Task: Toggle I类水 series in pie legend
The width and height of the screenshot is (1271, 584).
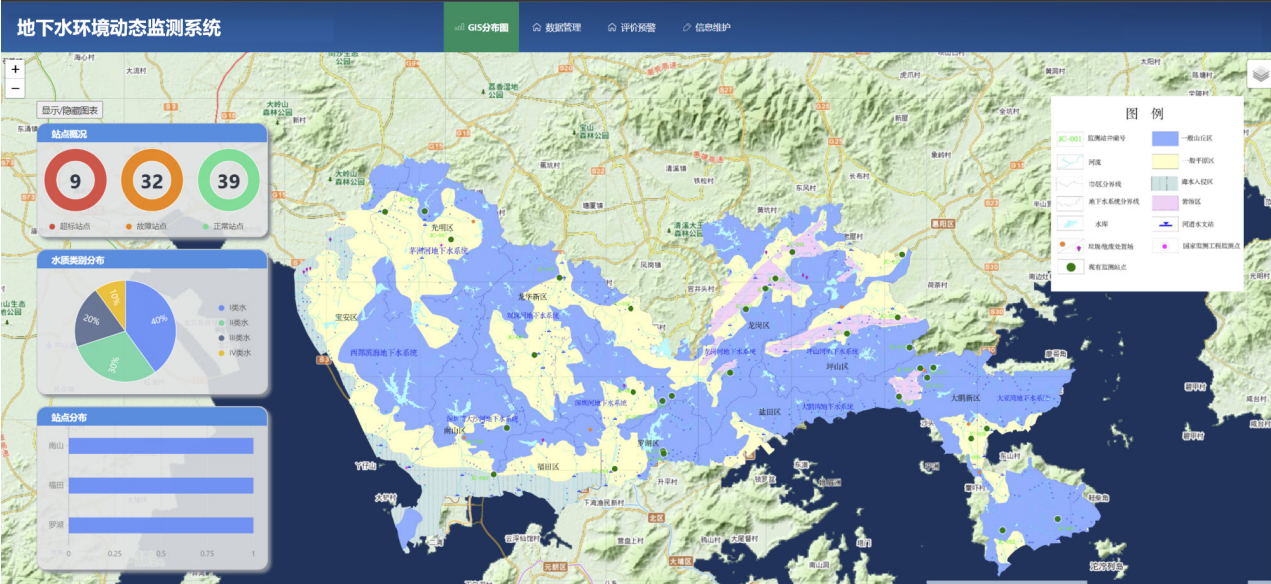Action: point(234,307)
